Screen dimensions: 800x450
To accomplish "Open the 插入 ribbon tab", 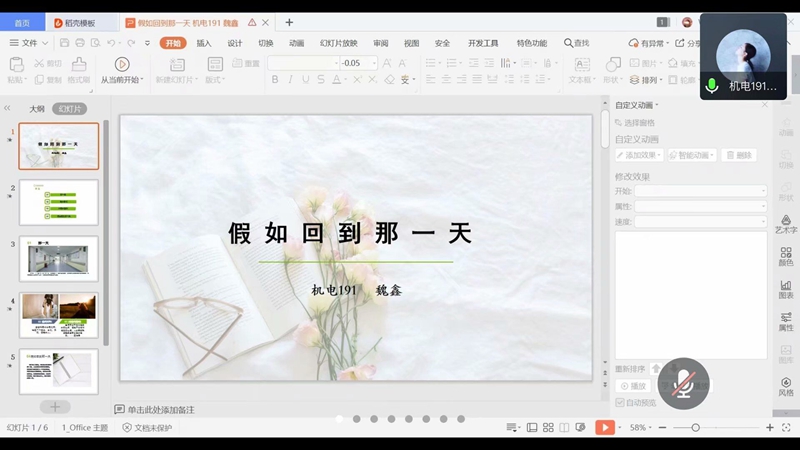I will [204, 43].
